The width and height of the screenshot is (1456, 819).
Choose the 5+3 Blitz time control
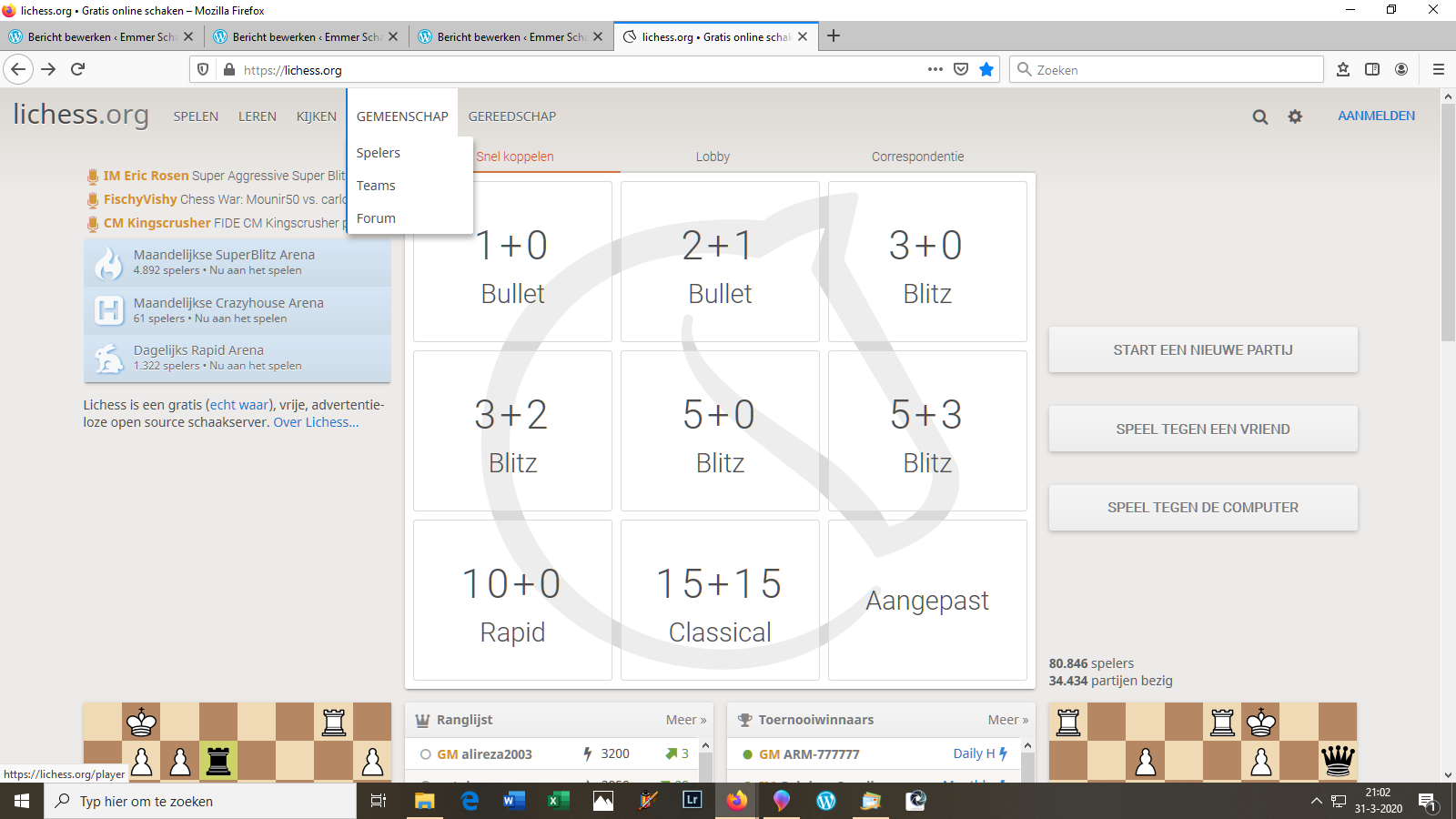point(927,431)
